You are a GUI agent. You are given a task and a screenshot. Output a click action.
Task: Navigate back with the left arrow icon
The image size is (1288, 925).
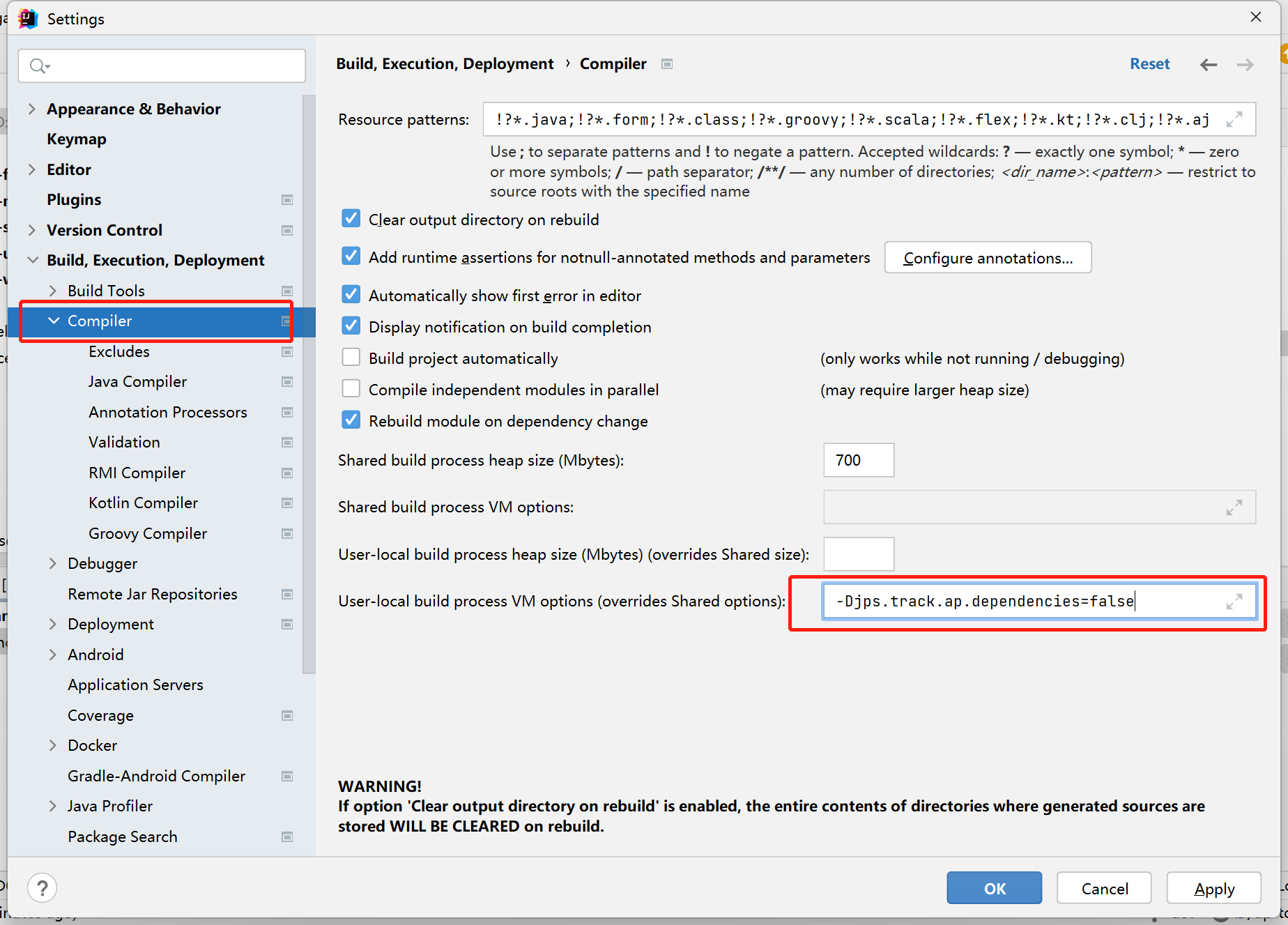tap(1209, 65)
